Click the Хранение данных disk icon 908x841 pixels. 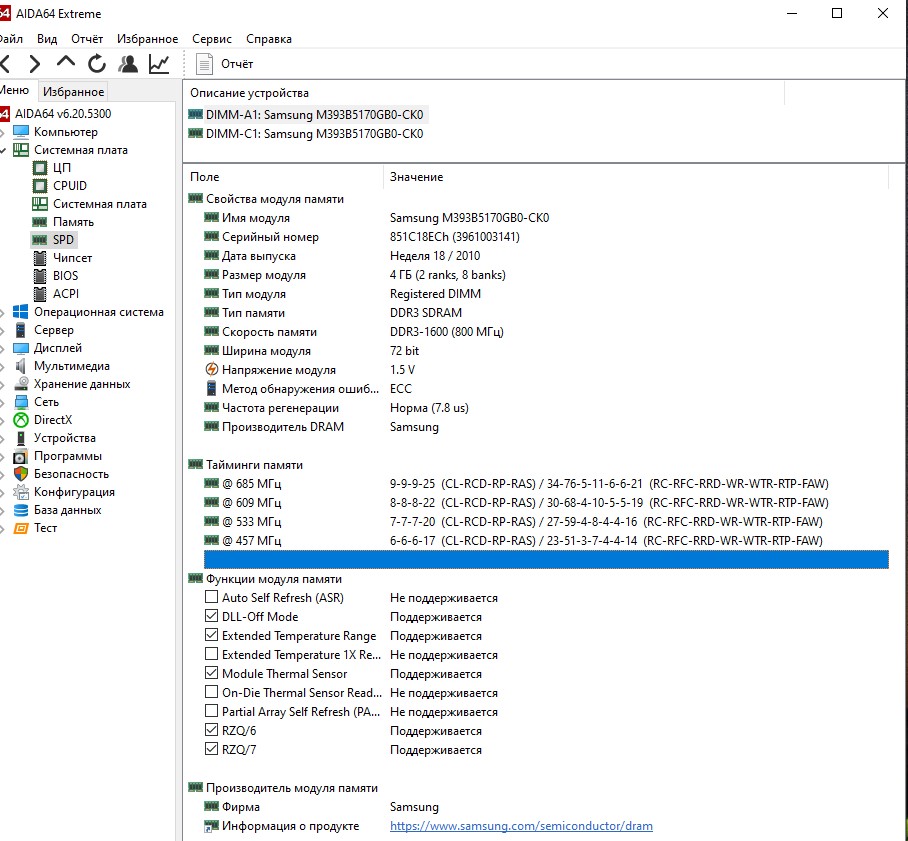point(21,383)
